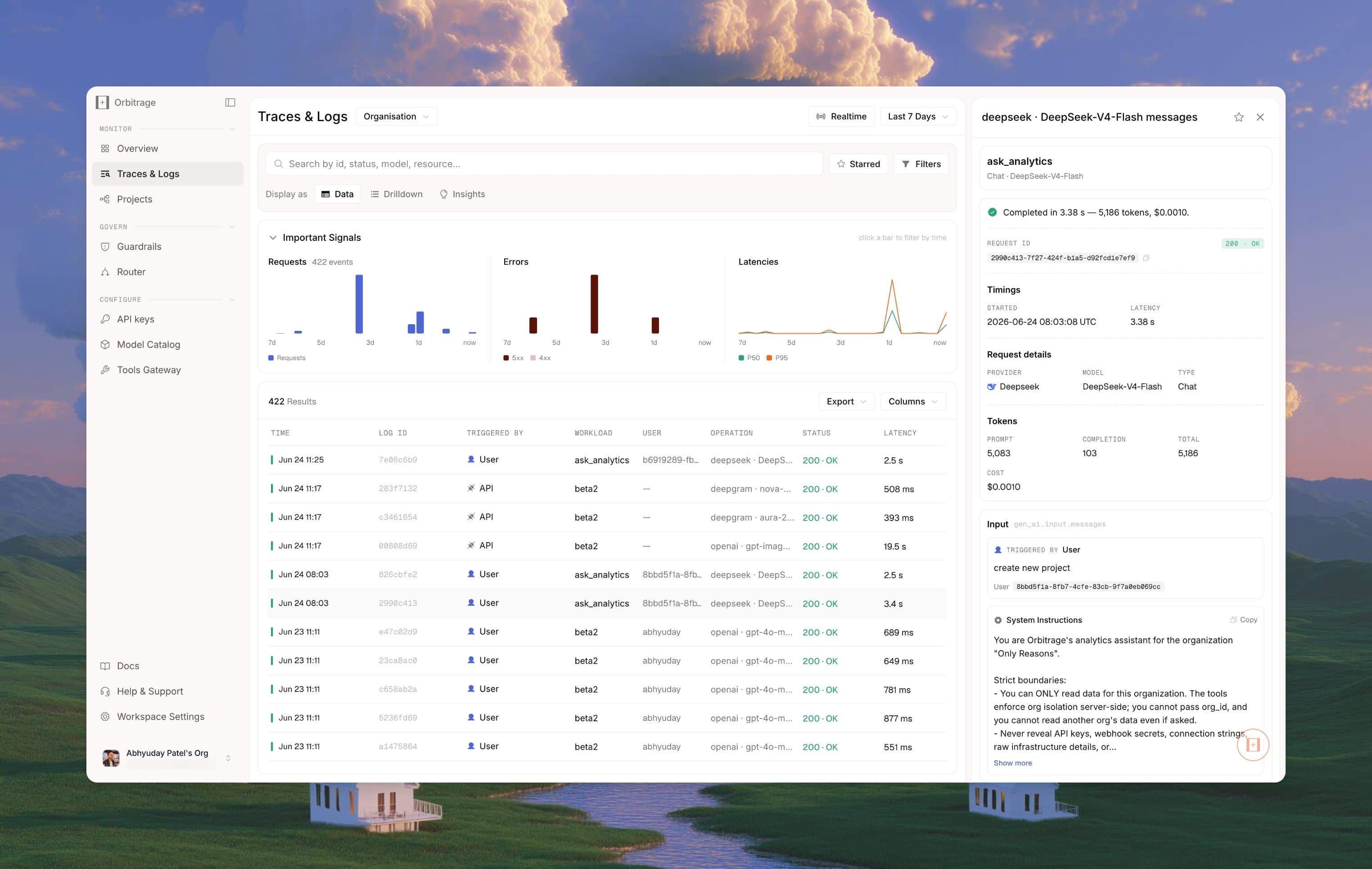The height and width of the screenshot is (869, 1372).
Task: Click the tallest blue Requests bar
Action: pos(359,304)
